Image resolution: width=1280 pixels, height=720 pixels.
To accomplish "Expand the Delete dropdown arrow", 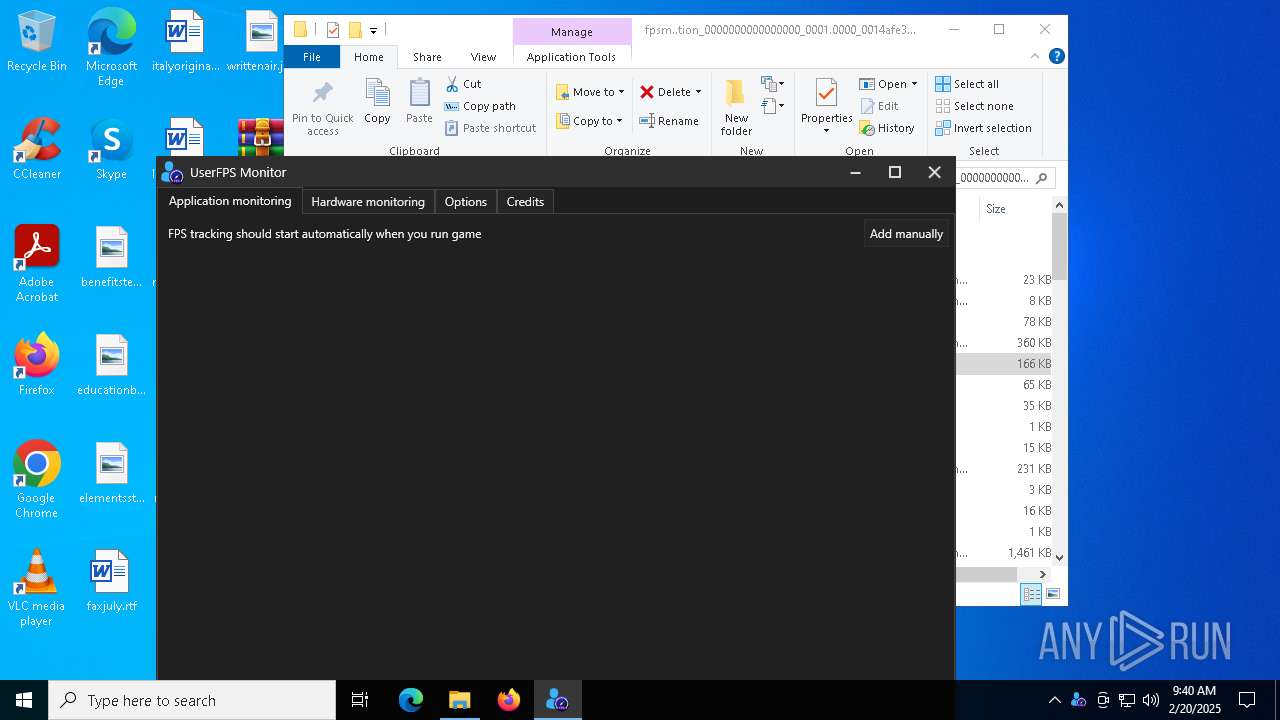I will pos(698,92).
